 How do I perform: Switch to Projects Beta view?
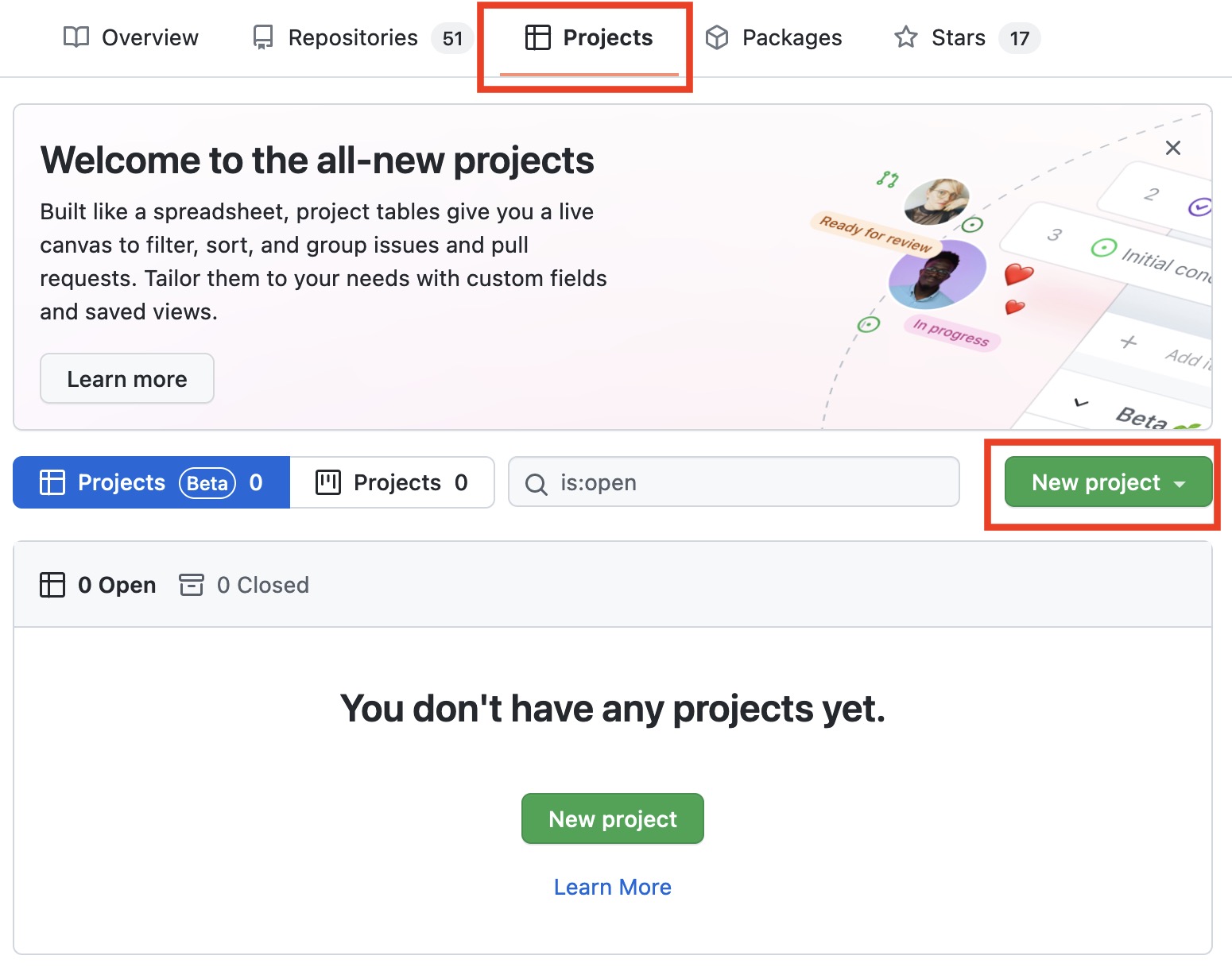pos(151,482)
